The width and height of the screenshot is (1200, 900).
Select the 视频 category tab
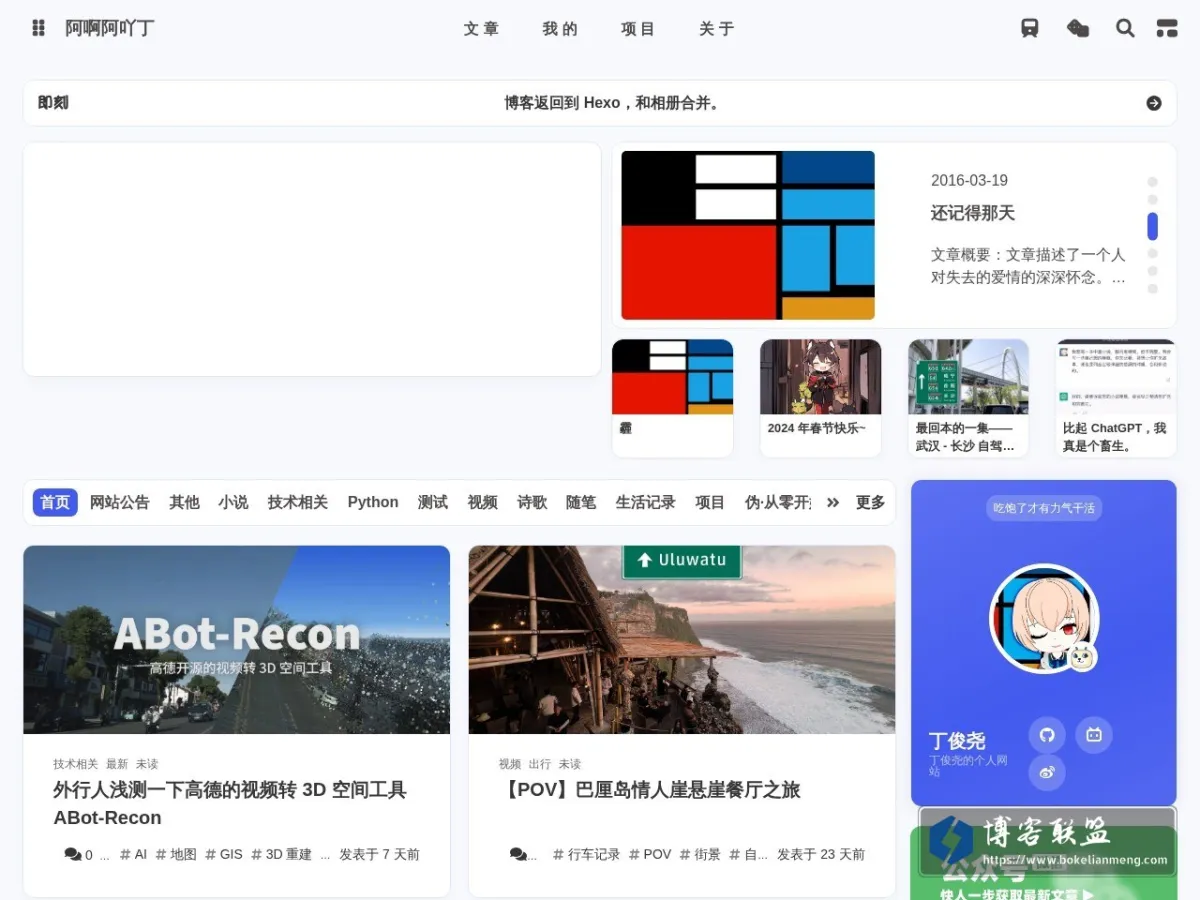tap(482, 502)
